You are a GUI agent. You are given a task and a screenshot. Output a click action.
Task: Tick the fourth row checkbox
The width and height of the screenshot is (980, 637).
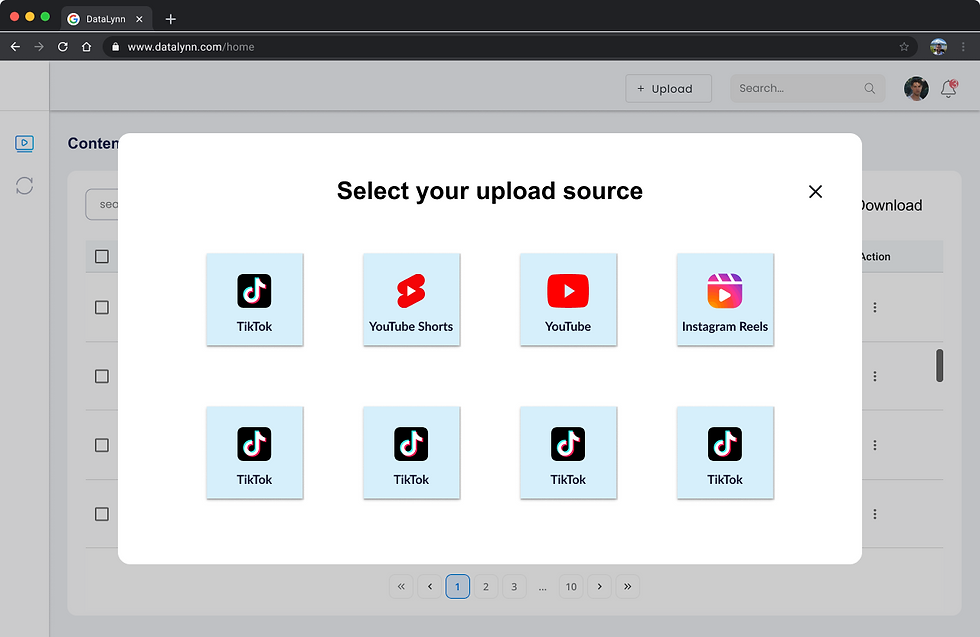[x=102, y=514]
